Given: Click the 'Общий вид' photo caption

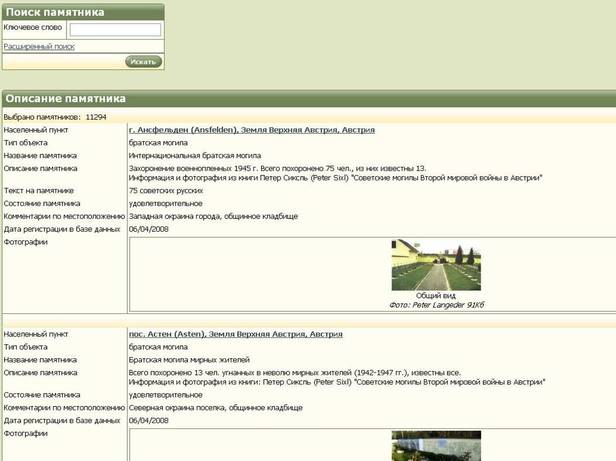Looking at the screenshot, I should point(436,296).
